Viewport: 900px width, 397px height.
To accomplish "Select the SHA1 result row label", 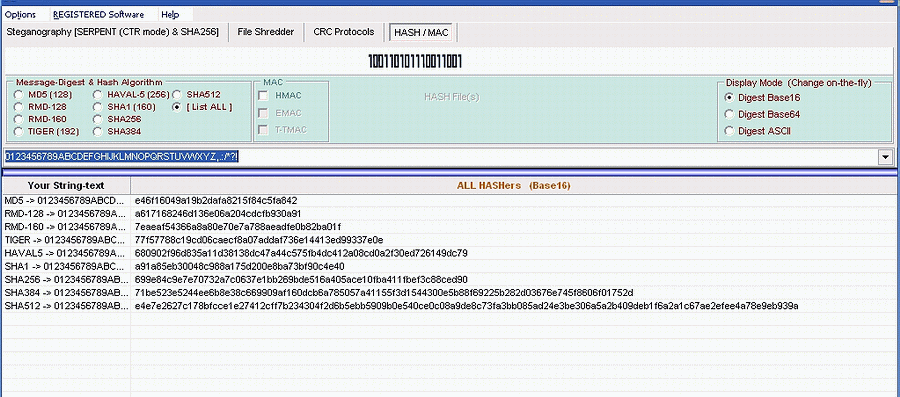I will pos(64,267).
